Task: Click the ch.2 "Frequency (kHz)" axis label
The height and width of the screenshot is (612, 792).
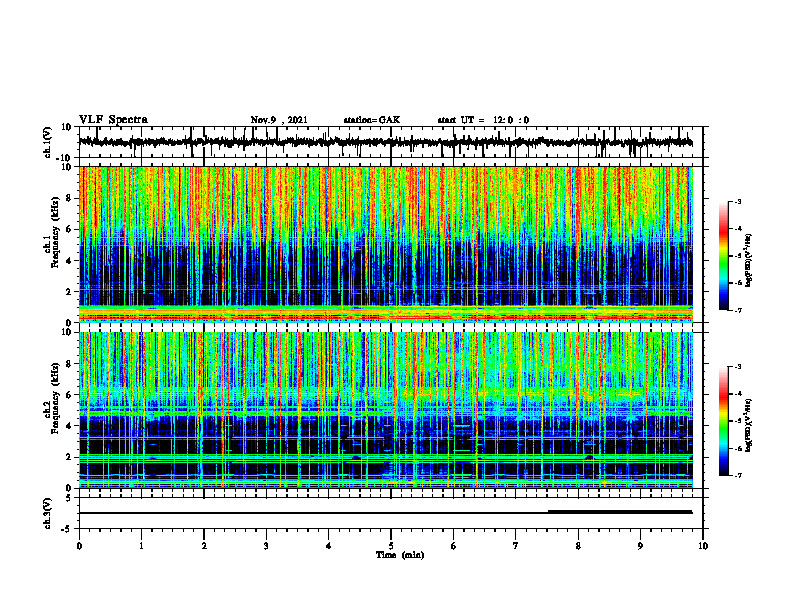Action: (x=55, y=398)
